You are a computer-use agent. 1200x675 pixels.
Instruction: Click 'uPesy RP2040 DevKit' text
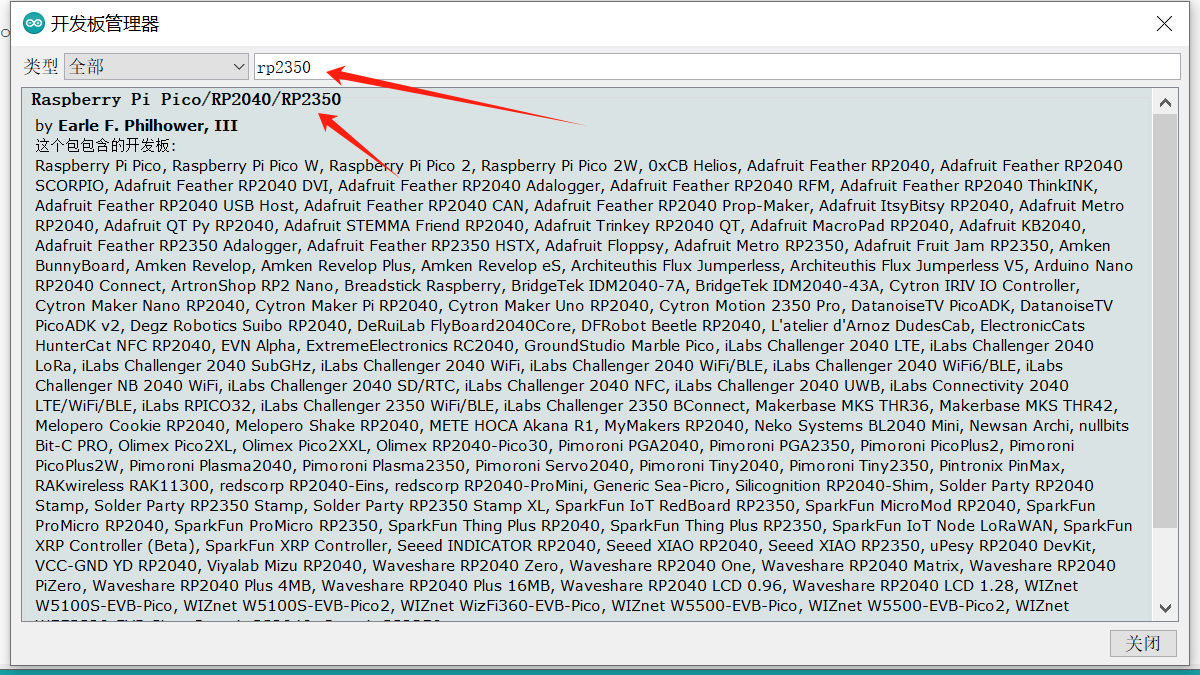tap(1012, 546)
